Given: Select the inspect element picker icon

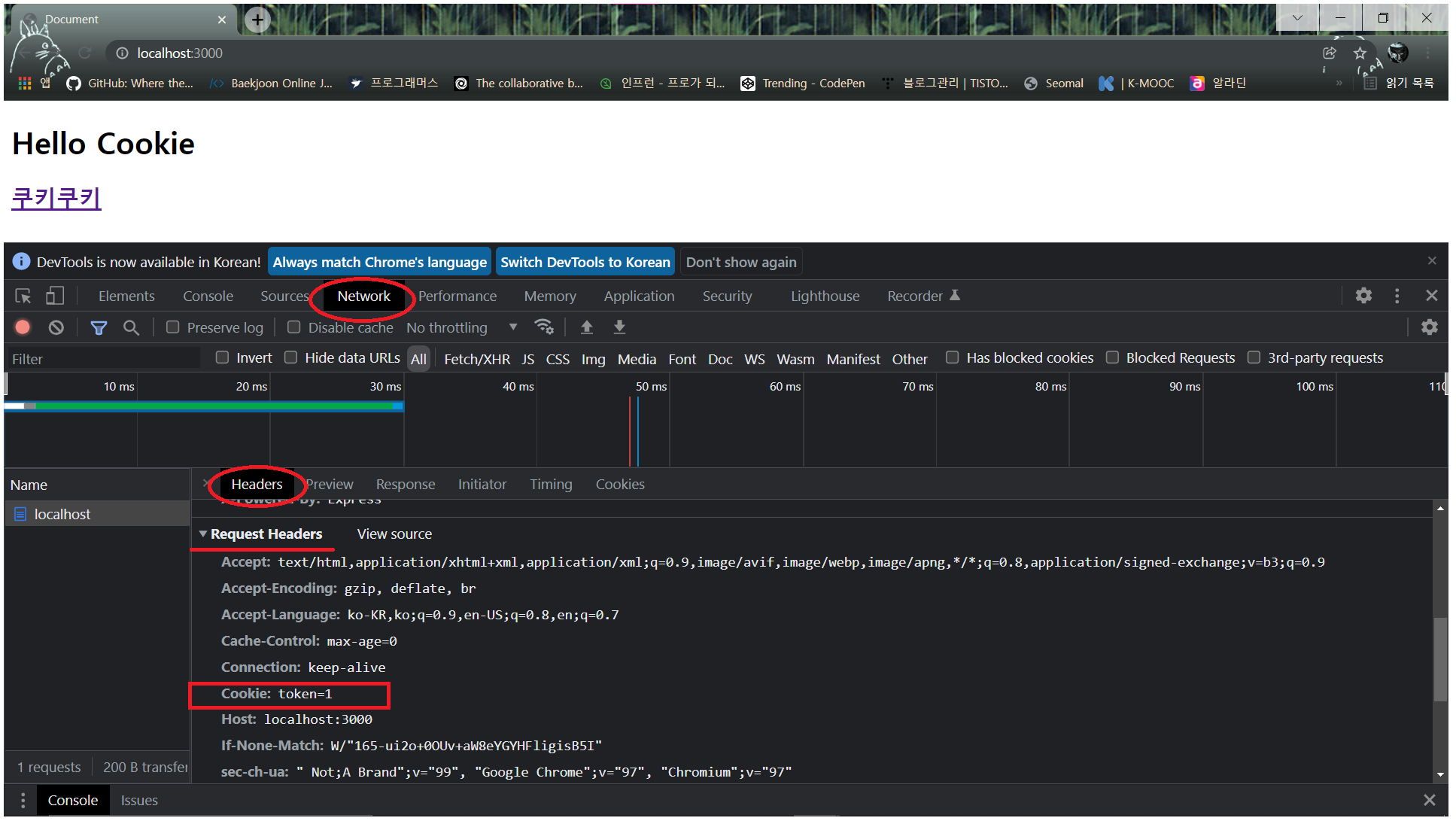Looking at the screenshot, I should 23,296.
